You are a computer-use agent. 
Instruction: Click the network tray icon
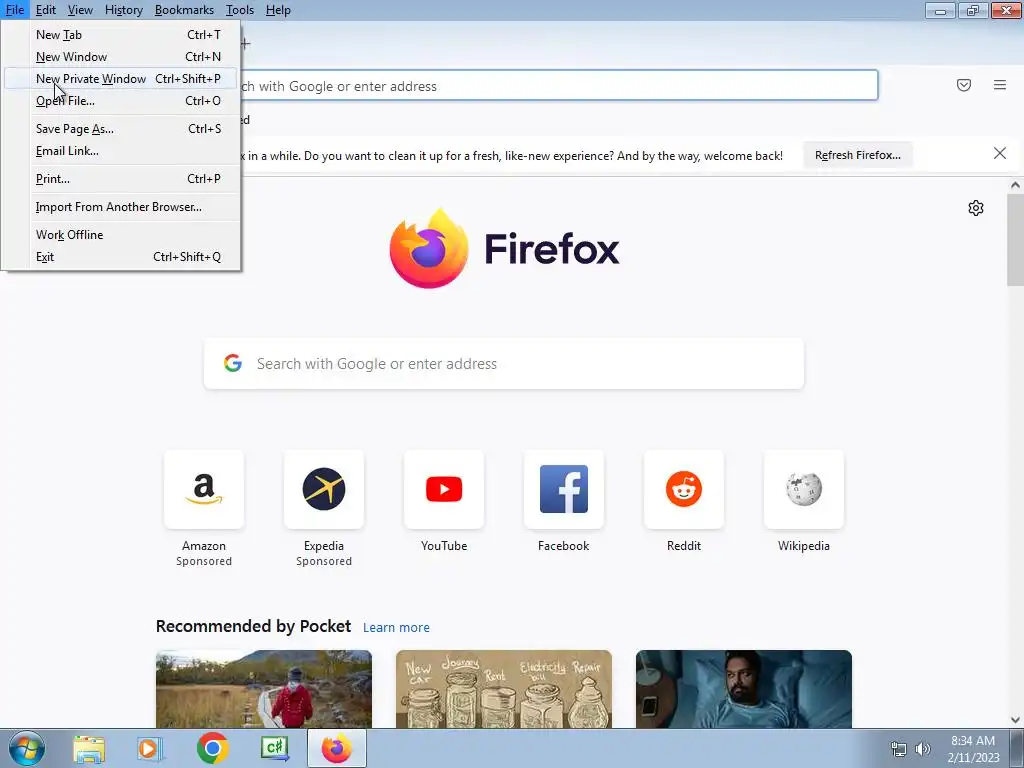899,749
